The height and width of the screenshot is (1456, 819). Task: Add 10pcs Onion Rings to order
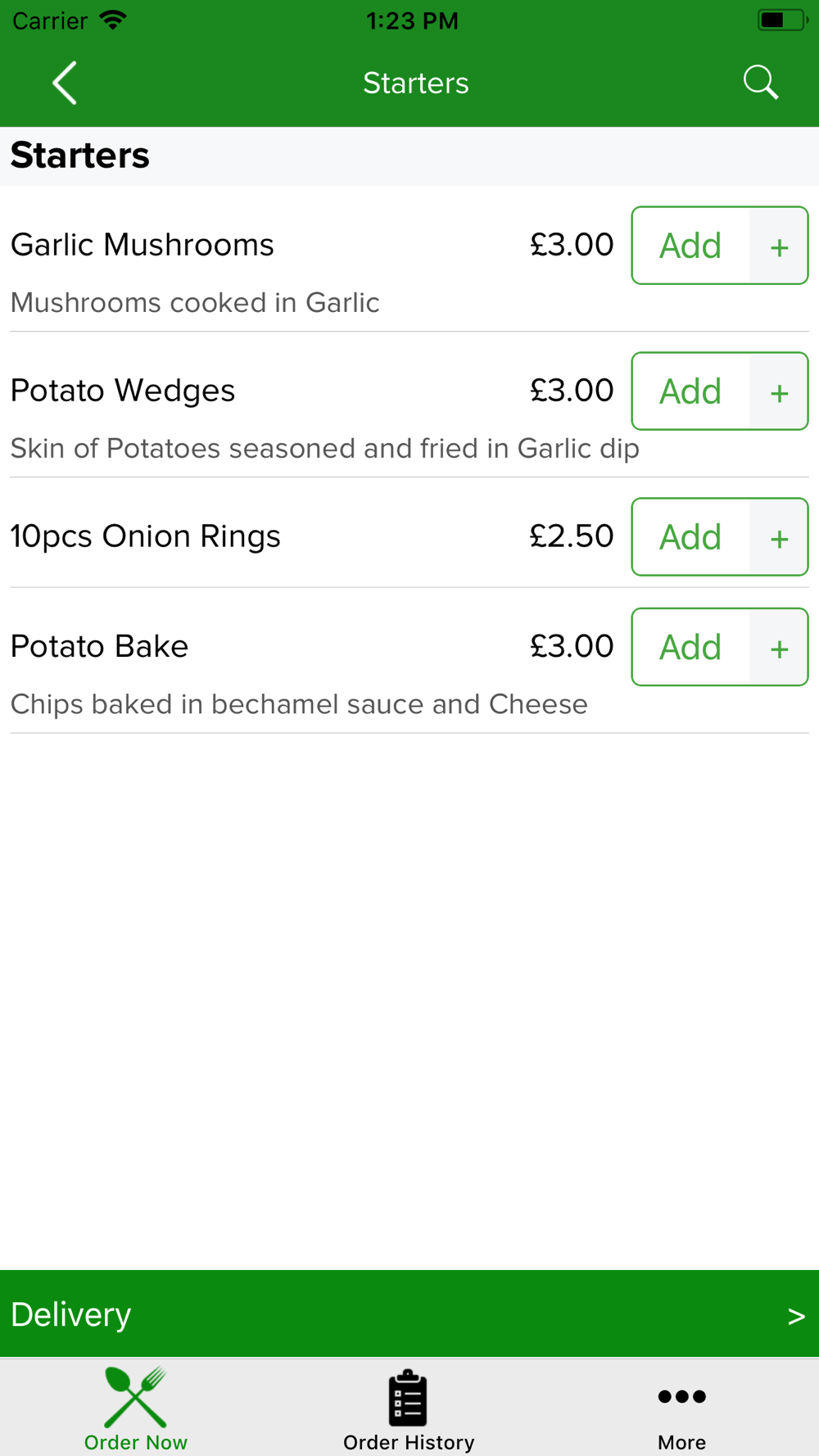tap(690, 537)
